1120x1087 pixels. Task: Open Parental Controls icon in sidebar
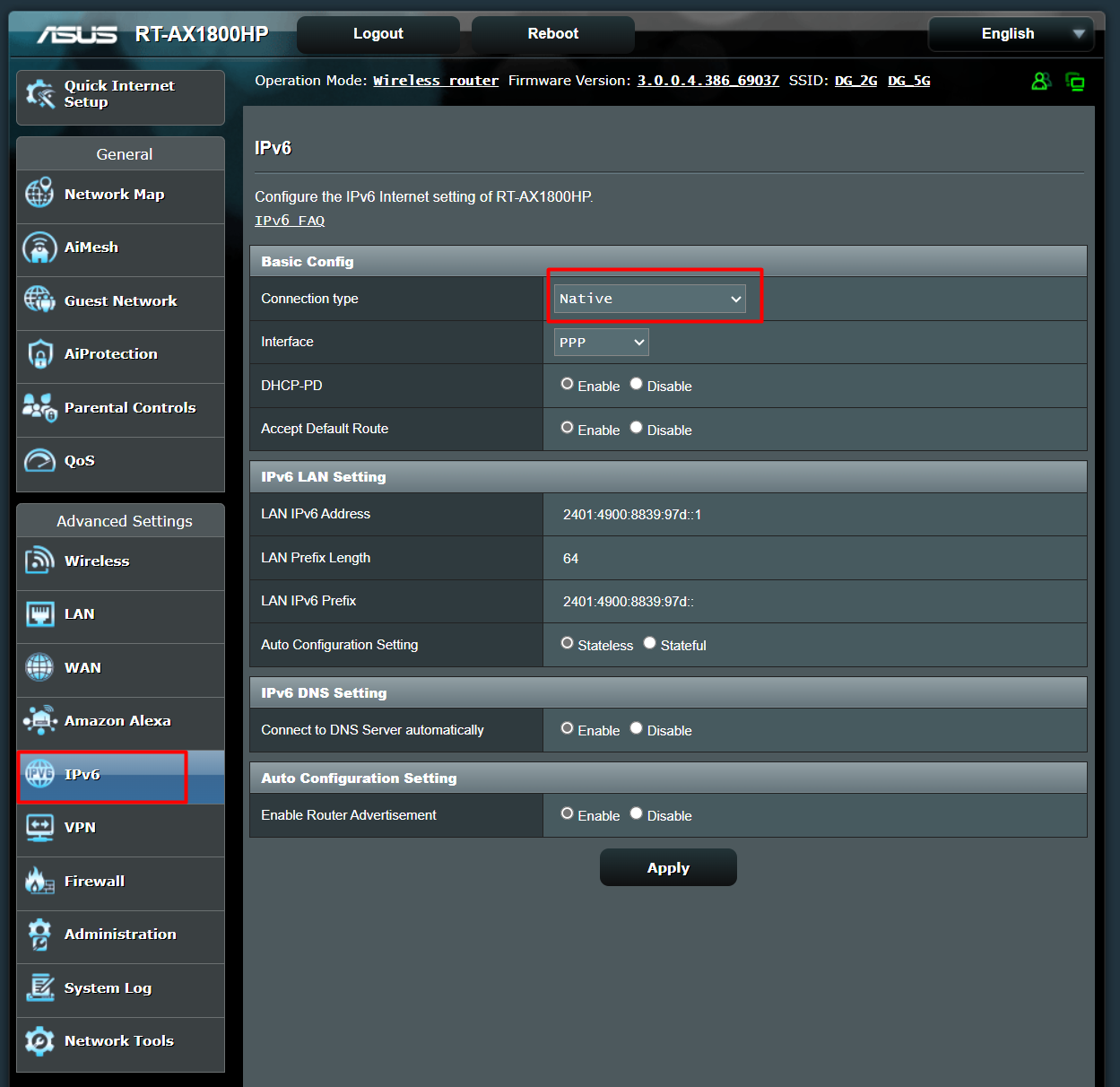39,407
